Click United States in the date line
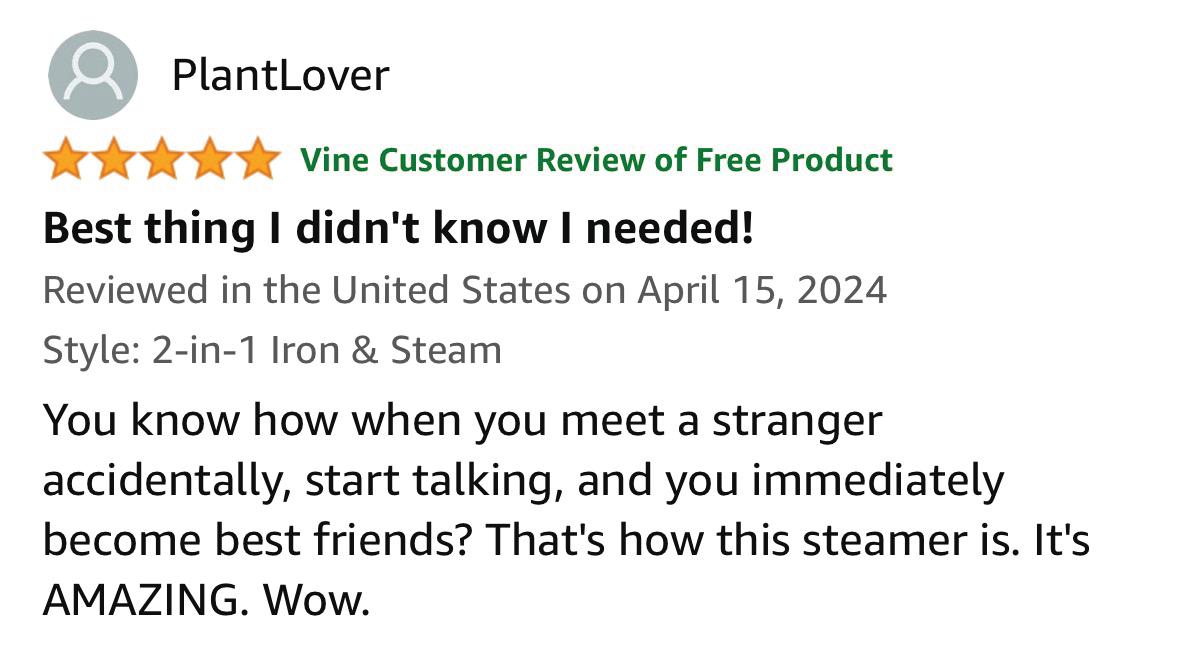 [x=450, y=291]
